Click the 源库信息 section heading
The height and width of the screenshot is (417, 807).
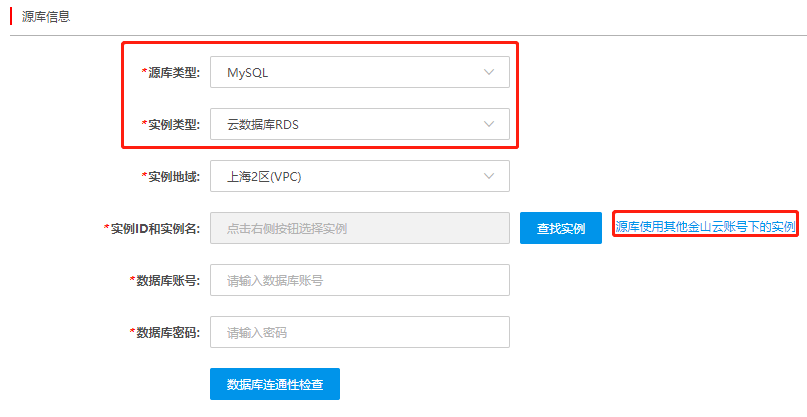pos(46,16)
